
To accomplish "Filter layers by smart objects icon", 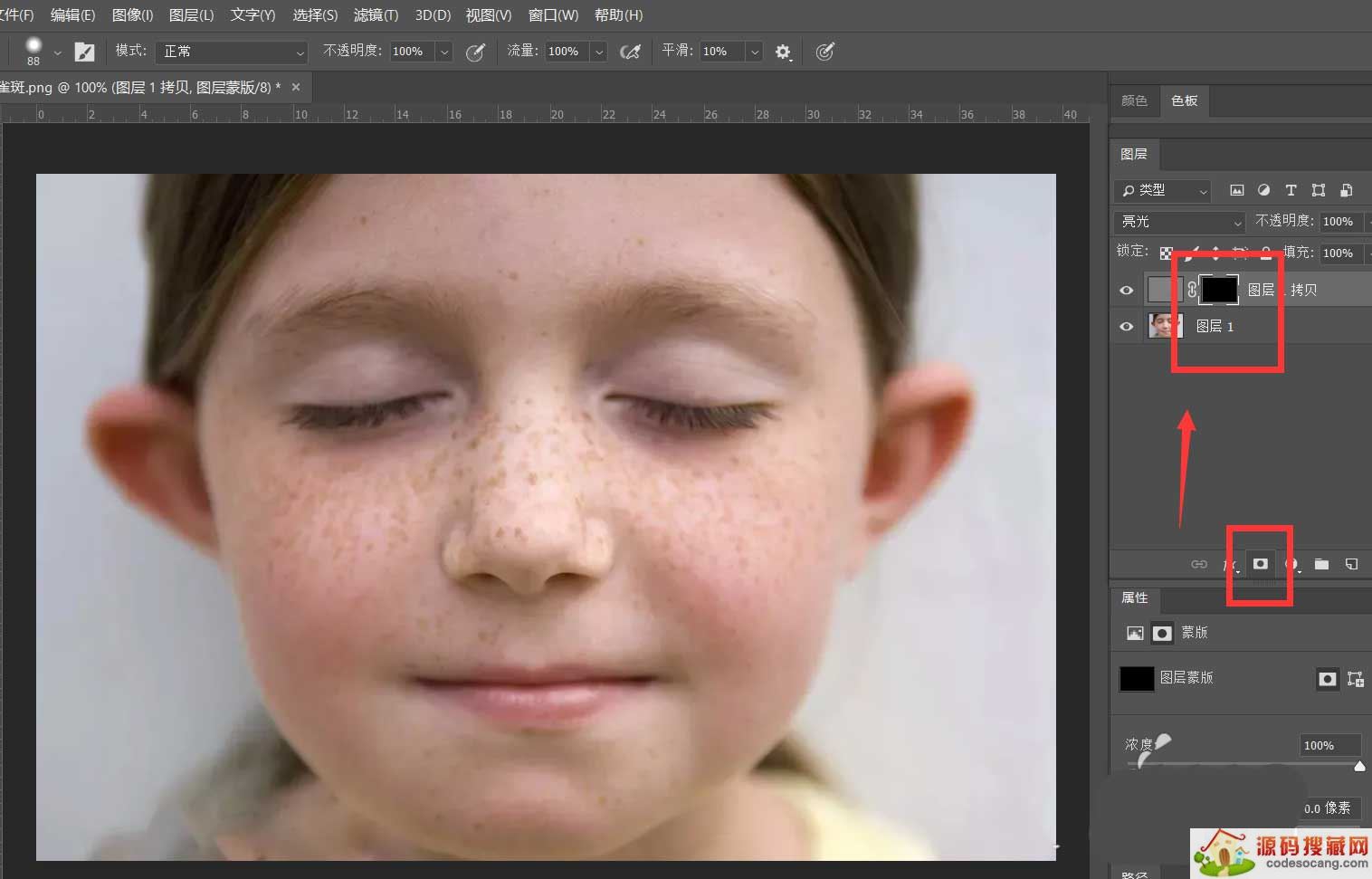I will pos(1346,190).
